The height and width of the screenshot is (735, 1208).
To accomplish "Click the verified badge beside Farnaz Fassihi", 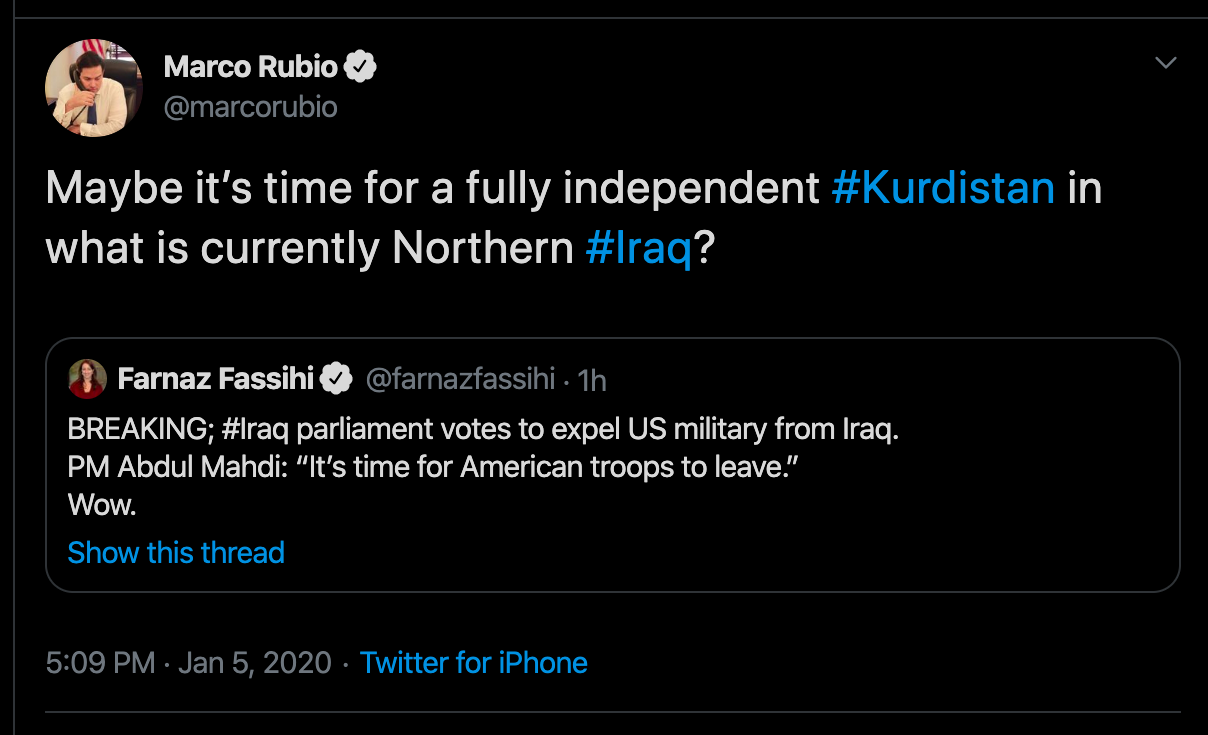I will pyautogui.click(x=336, y=379).
